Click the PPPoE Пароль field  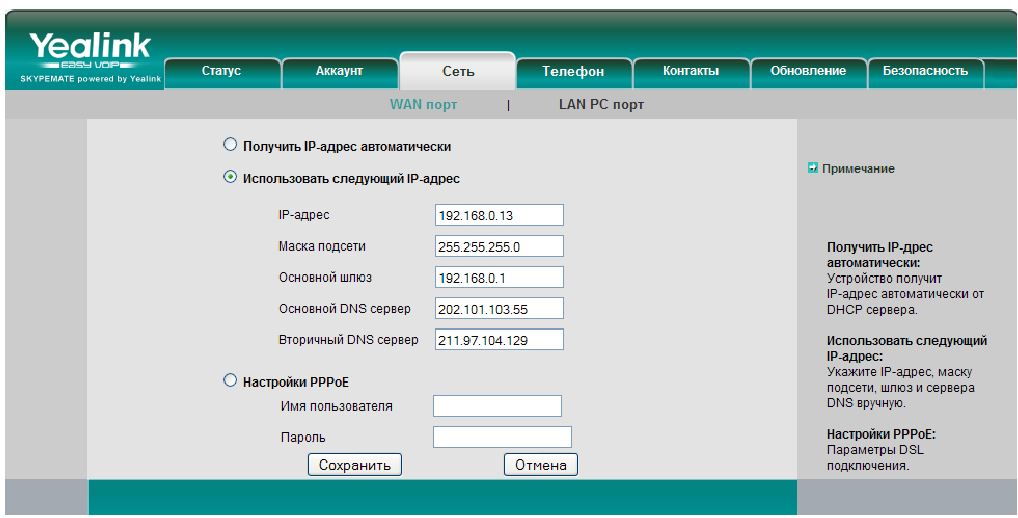501,437
